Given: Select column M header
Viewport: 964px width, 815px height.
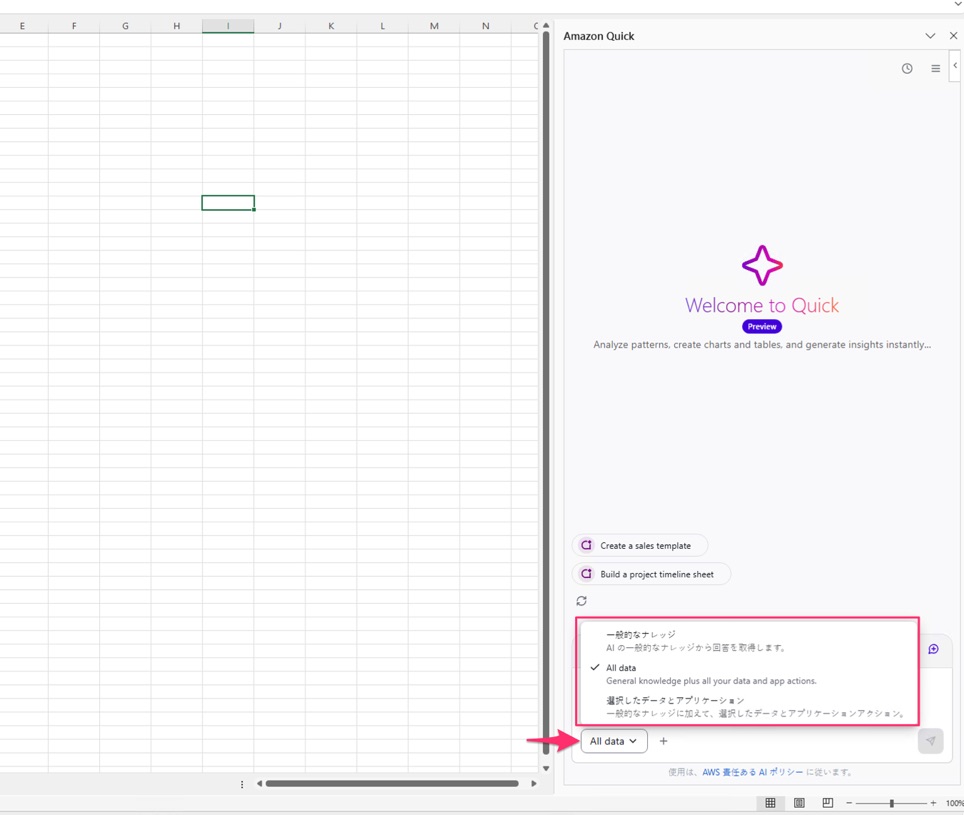Looking at the screenshot, I should pos(434,26).
